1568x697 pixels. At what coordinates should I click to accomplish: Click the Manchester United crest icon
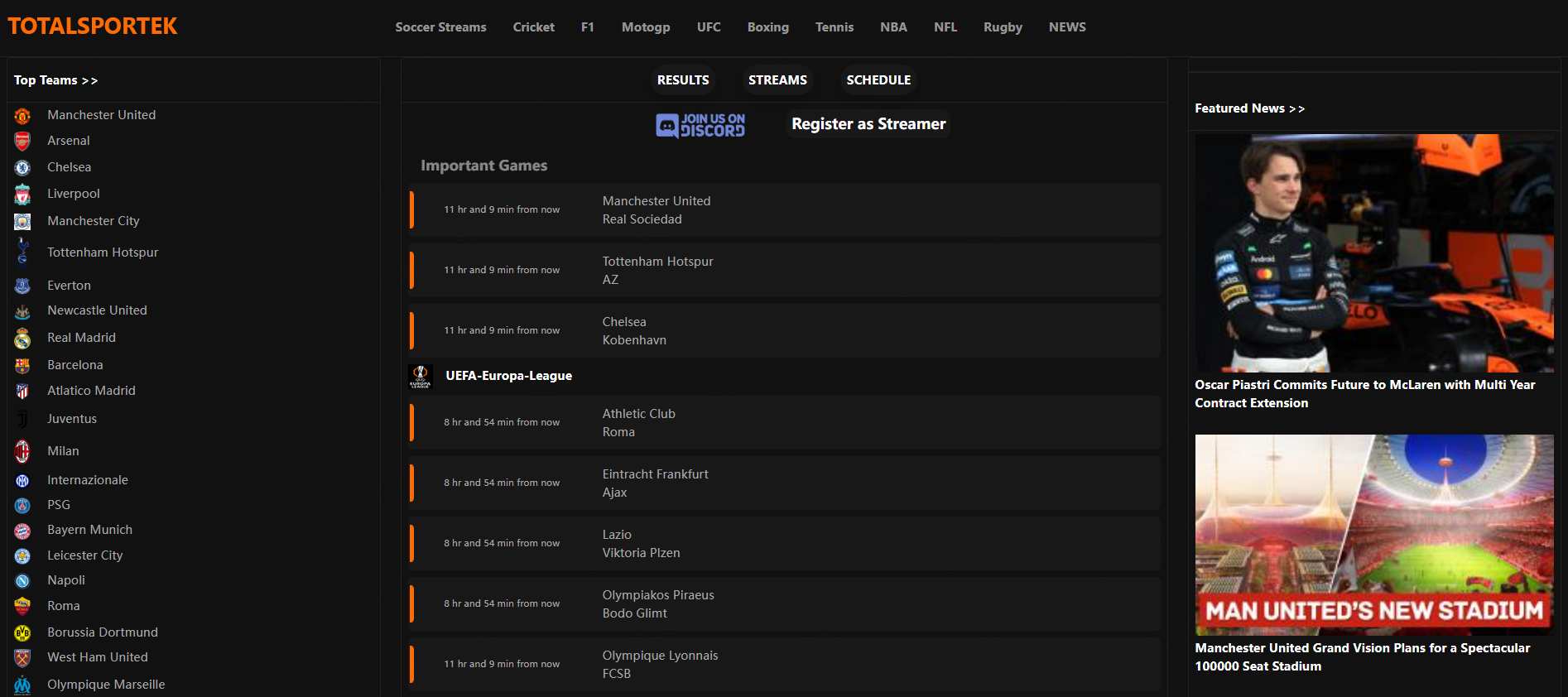click(x=22, y=116)
